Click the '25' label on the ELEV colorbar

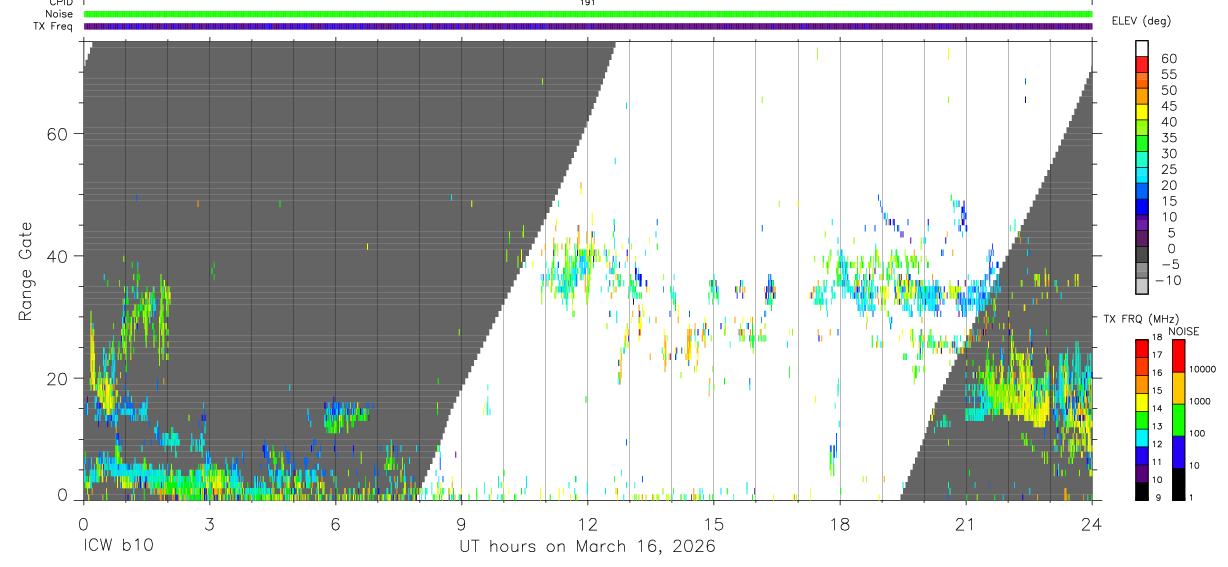1168,169
